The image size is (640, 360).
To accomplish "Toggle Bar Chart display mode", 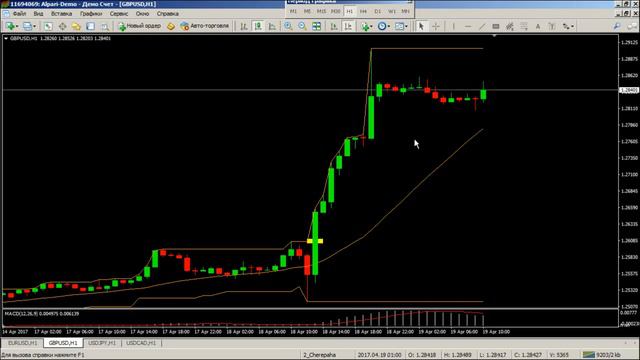I will tap(244, 26).
